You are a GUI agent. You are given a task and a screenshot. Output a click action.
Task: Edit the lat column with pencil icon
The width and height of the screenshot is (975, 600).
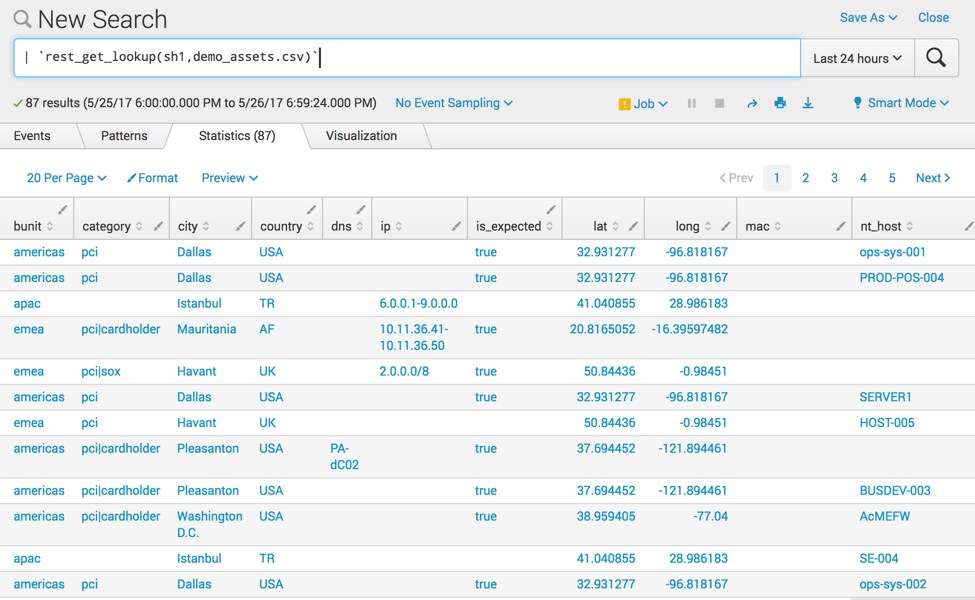click(x=633, y=226)
